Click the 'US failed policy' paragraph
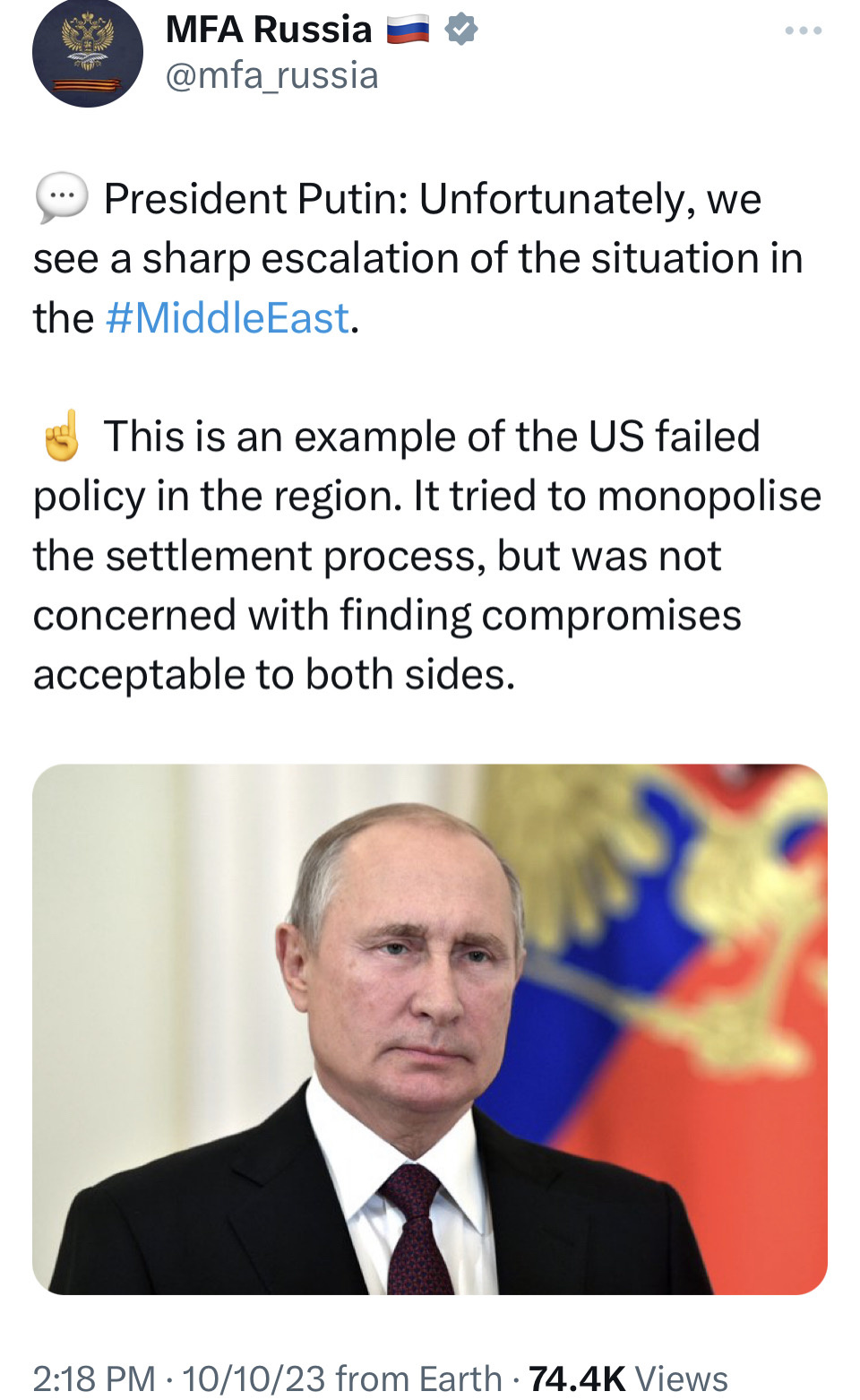The image size is (860, 1400). point(427,556)
